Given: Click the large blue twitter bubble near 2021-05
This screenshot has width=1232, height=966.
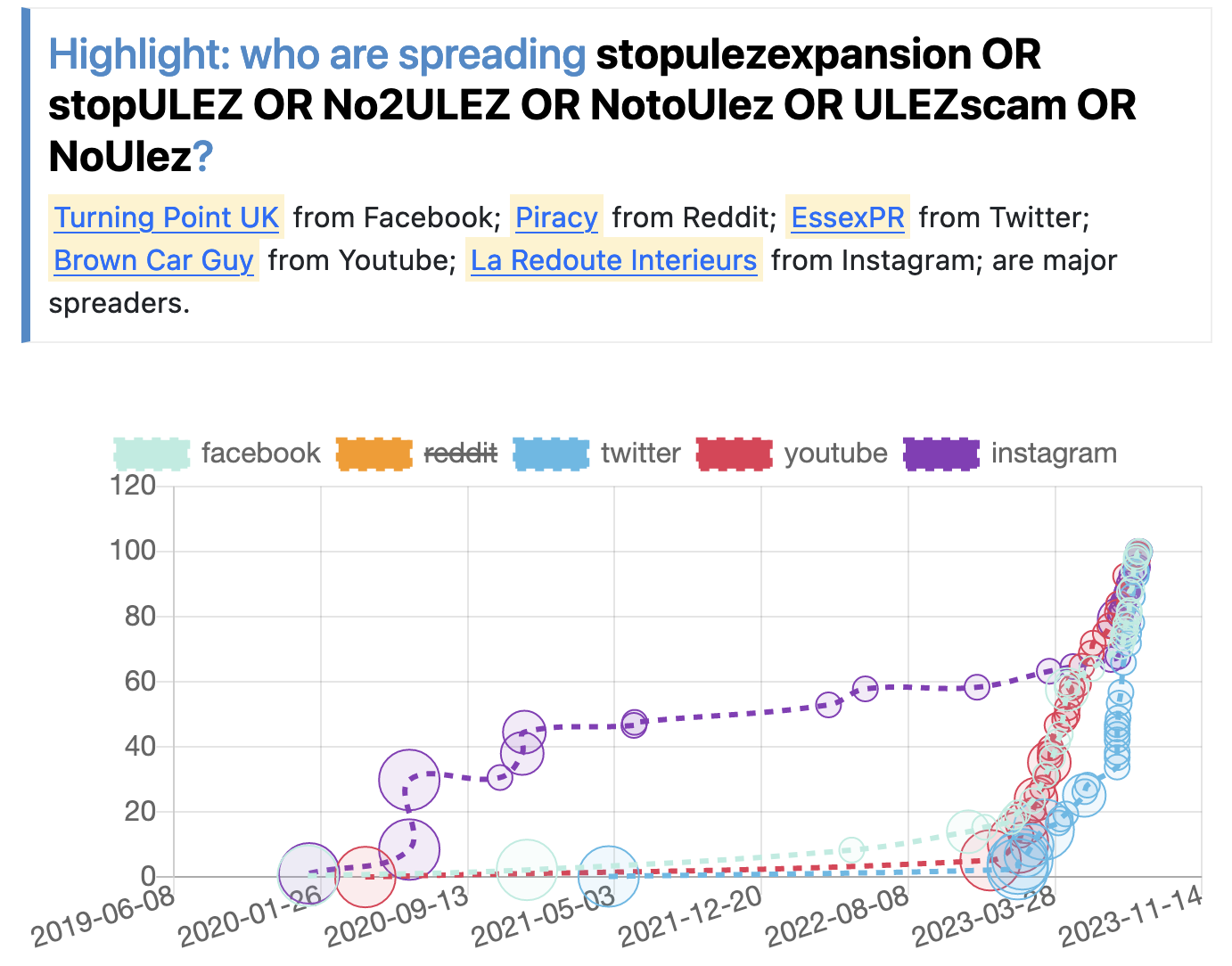Looking at the screenshot, I should pos(608,875).
